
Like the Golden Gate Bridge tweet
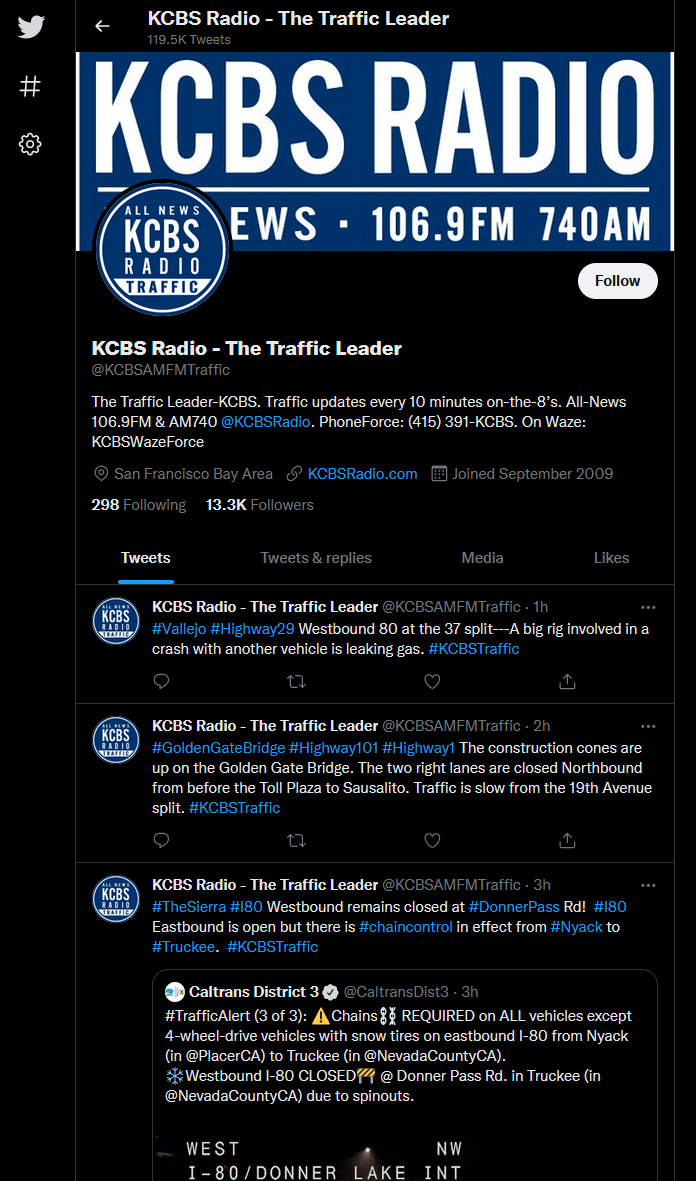(x=432, y=840)
